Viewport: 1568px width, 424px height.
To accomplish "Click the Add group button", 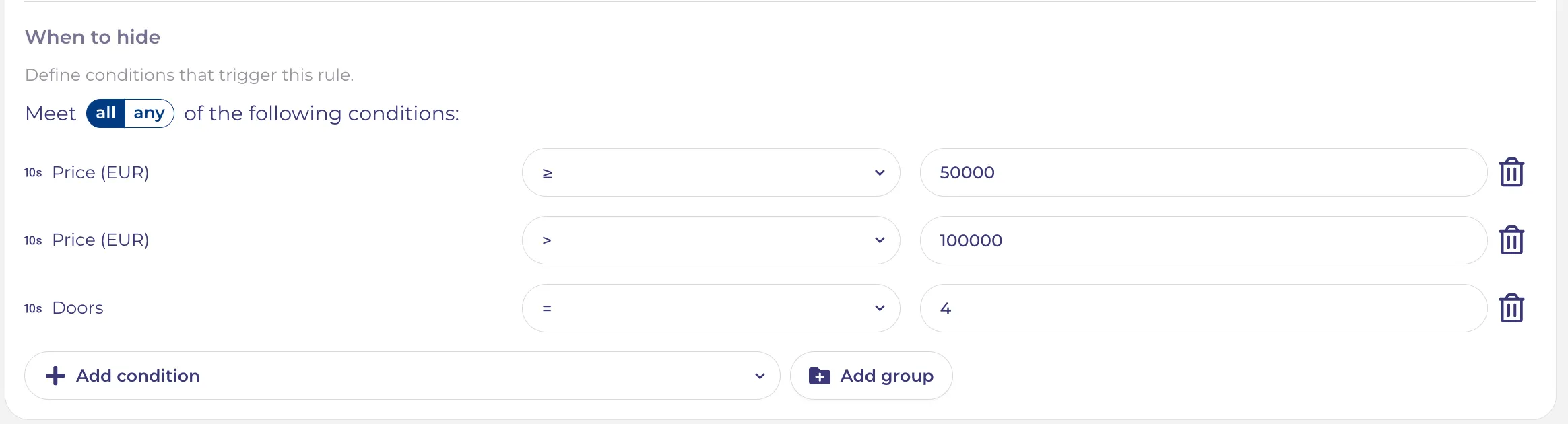I will [871, 376].
